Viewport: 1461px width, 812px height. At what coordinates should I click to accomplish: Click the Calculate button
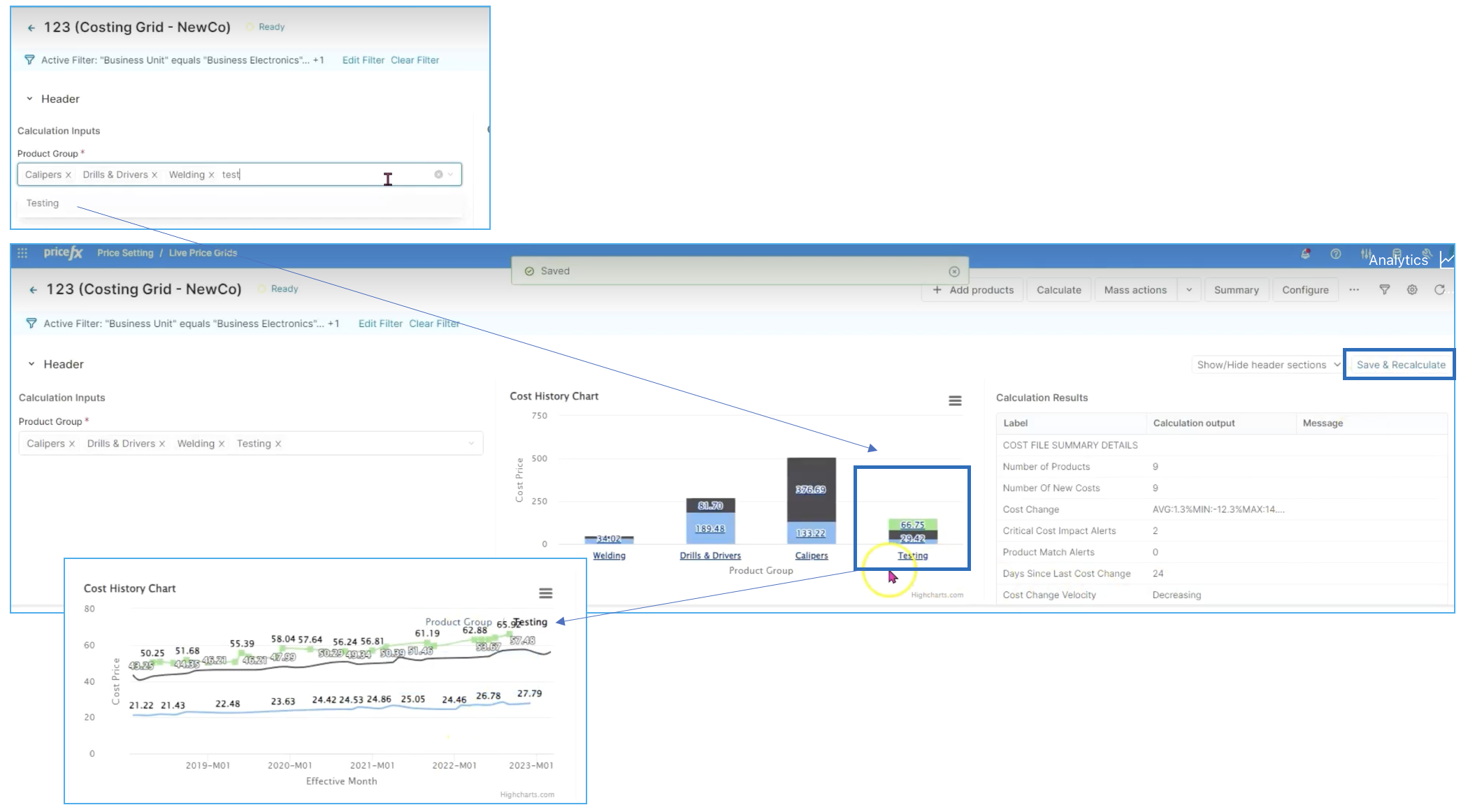[x=1059, y=290]
